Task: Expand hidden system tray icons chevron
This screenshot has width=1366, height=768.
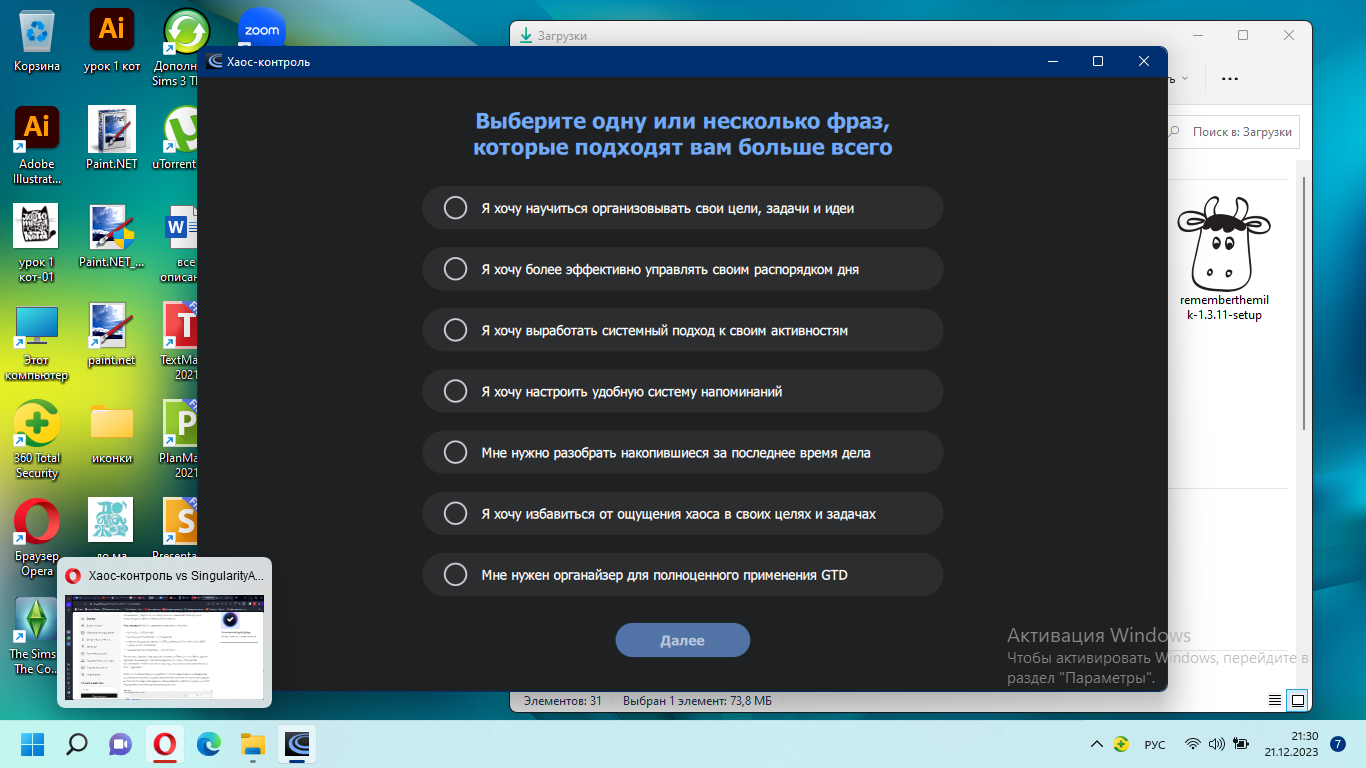Action: (x=1097, y=744)
